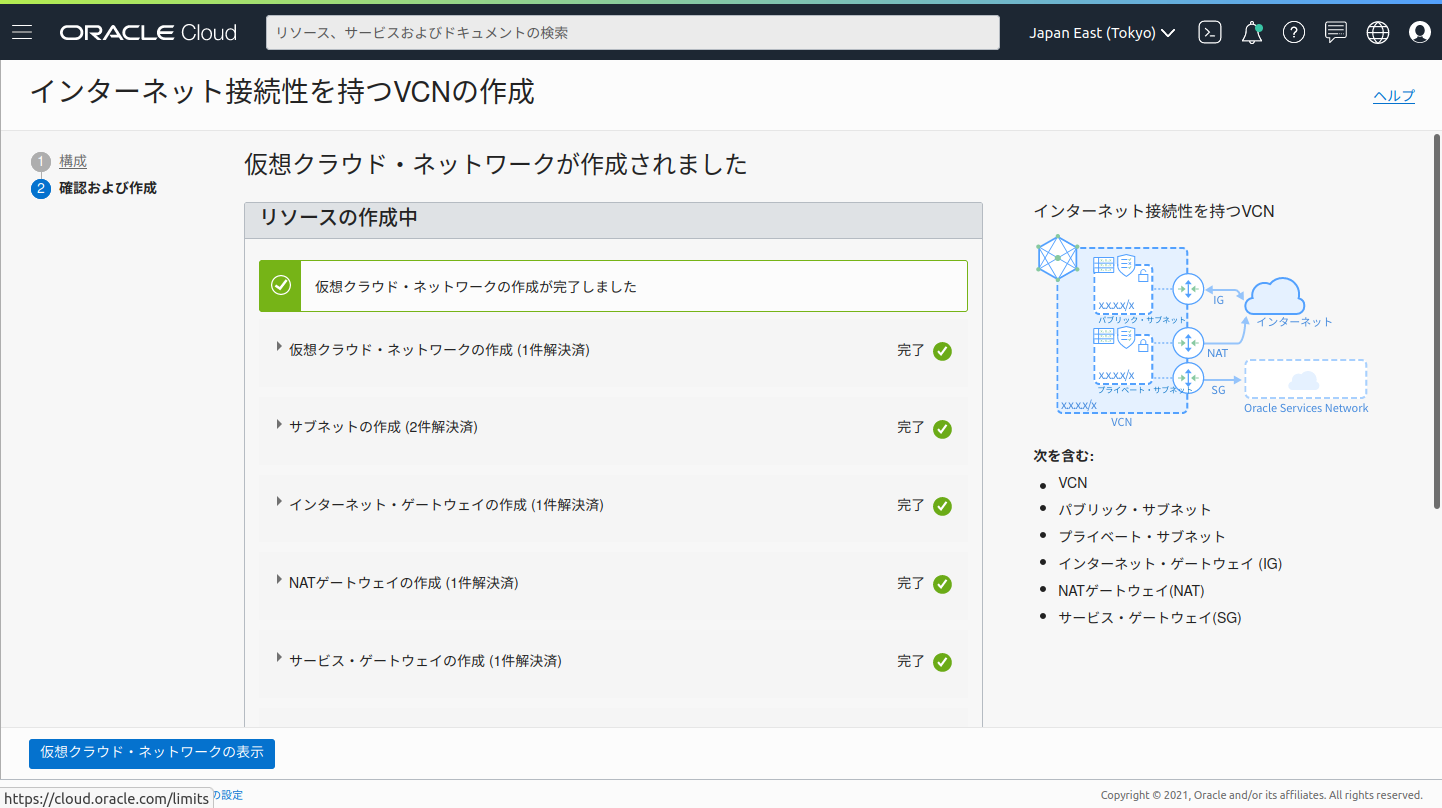1442x808 pixels.
Task: Click サービス・ゲートウェイ(SG) list item
Action: click(x=1149, y=618)
